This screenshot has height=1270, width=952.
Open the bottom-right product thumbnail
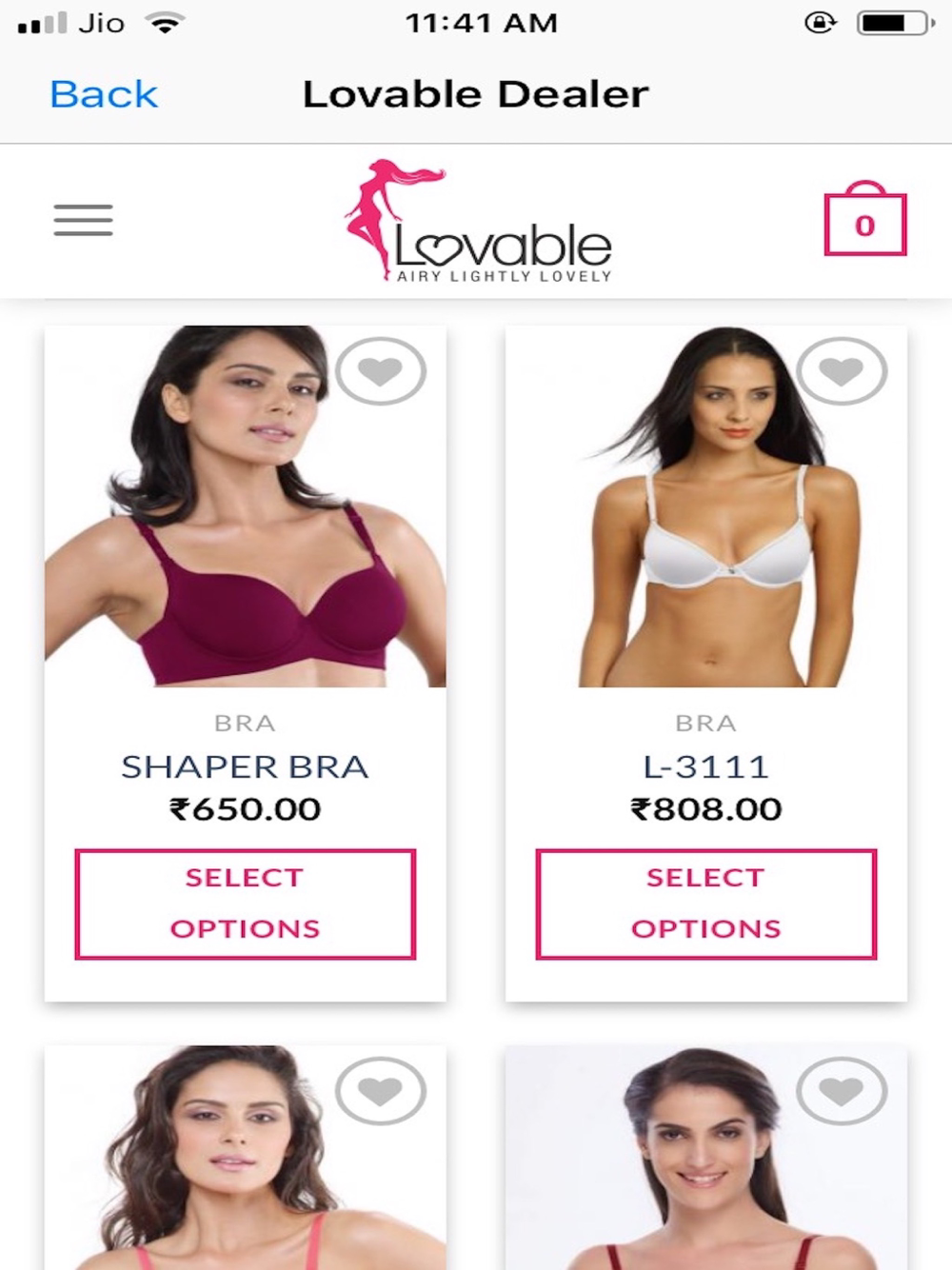pos(706,1158)
